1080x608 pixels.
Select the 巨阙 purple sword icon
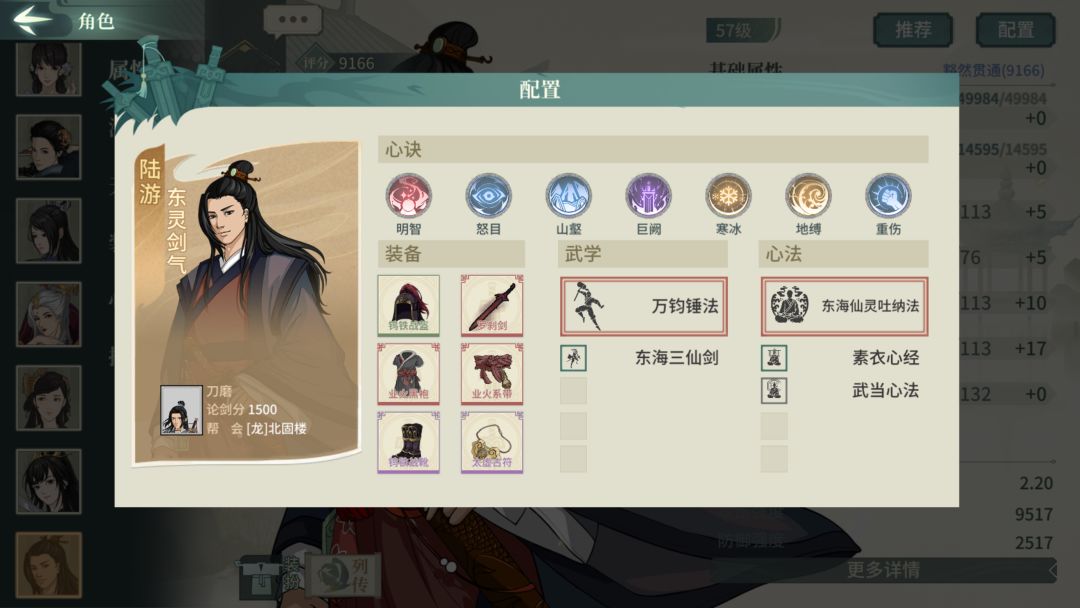point(648,196)
